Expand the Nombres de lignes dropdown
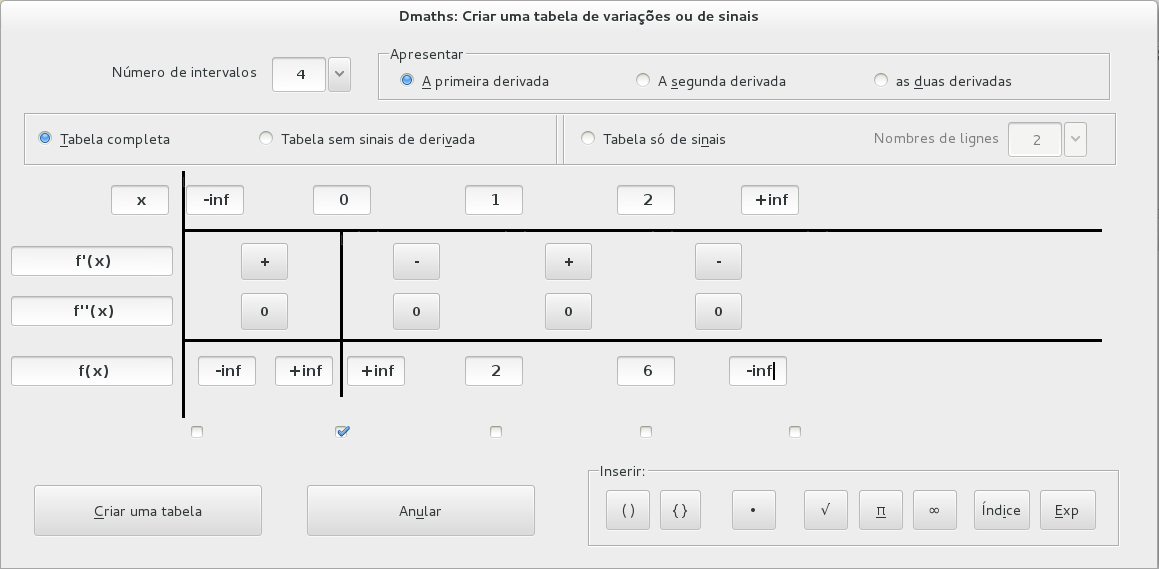This screenshot has height=569, width=1159. point(1075,139)
